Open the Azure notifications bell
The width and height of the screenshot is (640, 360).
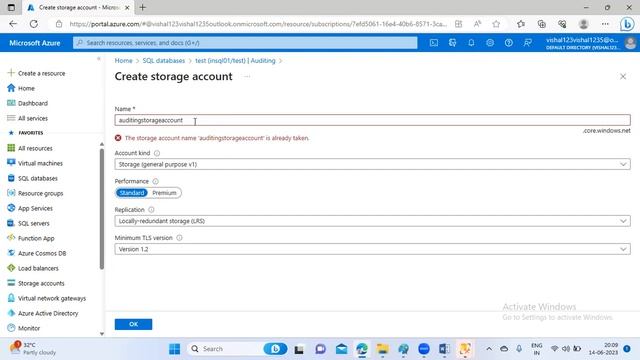click(x=471, y=42)
